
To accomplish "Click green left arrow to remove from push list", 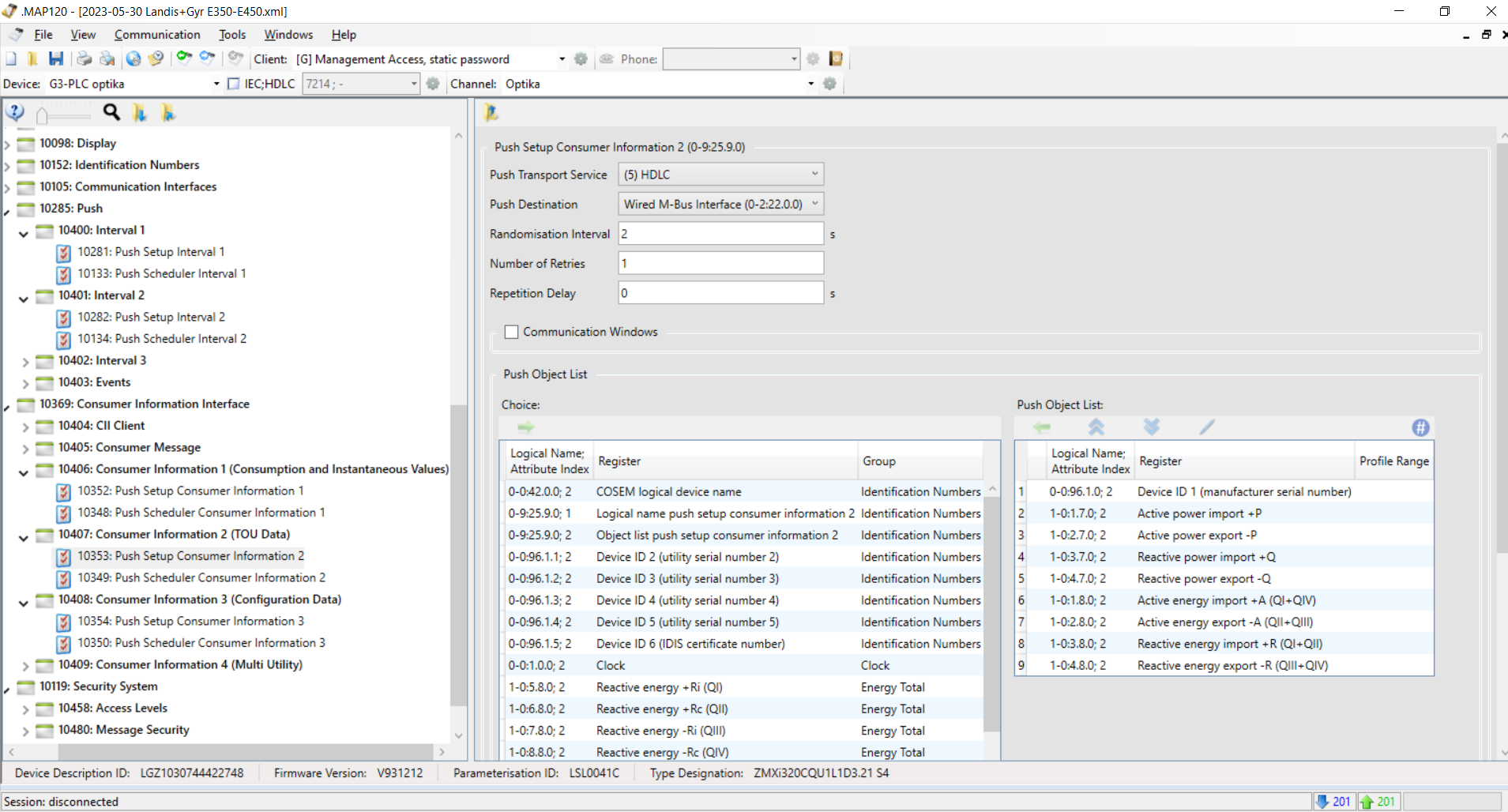I will 1042,427.
